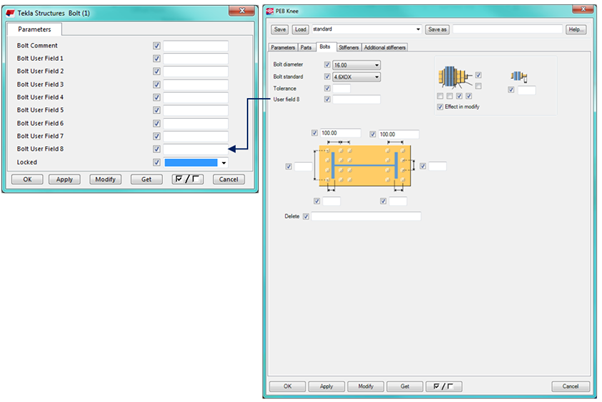Click the bolt assembly illustration icon
Viewport: 602px width, 402px height.
[455, 78]
